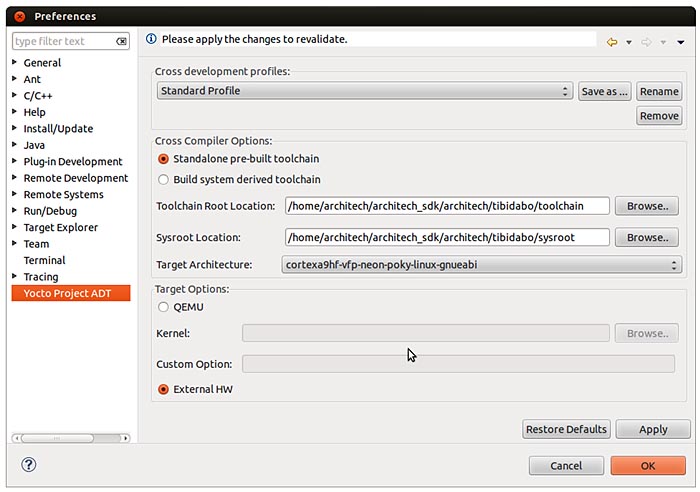Select the QEMU target option

(x=163, y=307)
